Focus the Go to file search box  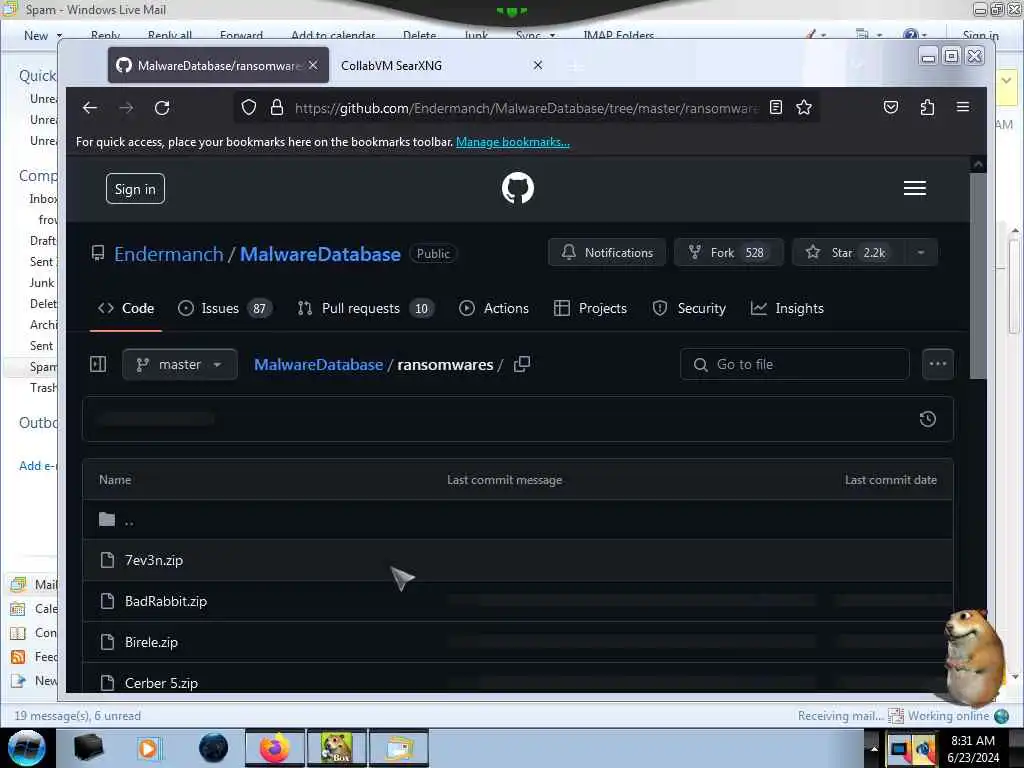794,364
